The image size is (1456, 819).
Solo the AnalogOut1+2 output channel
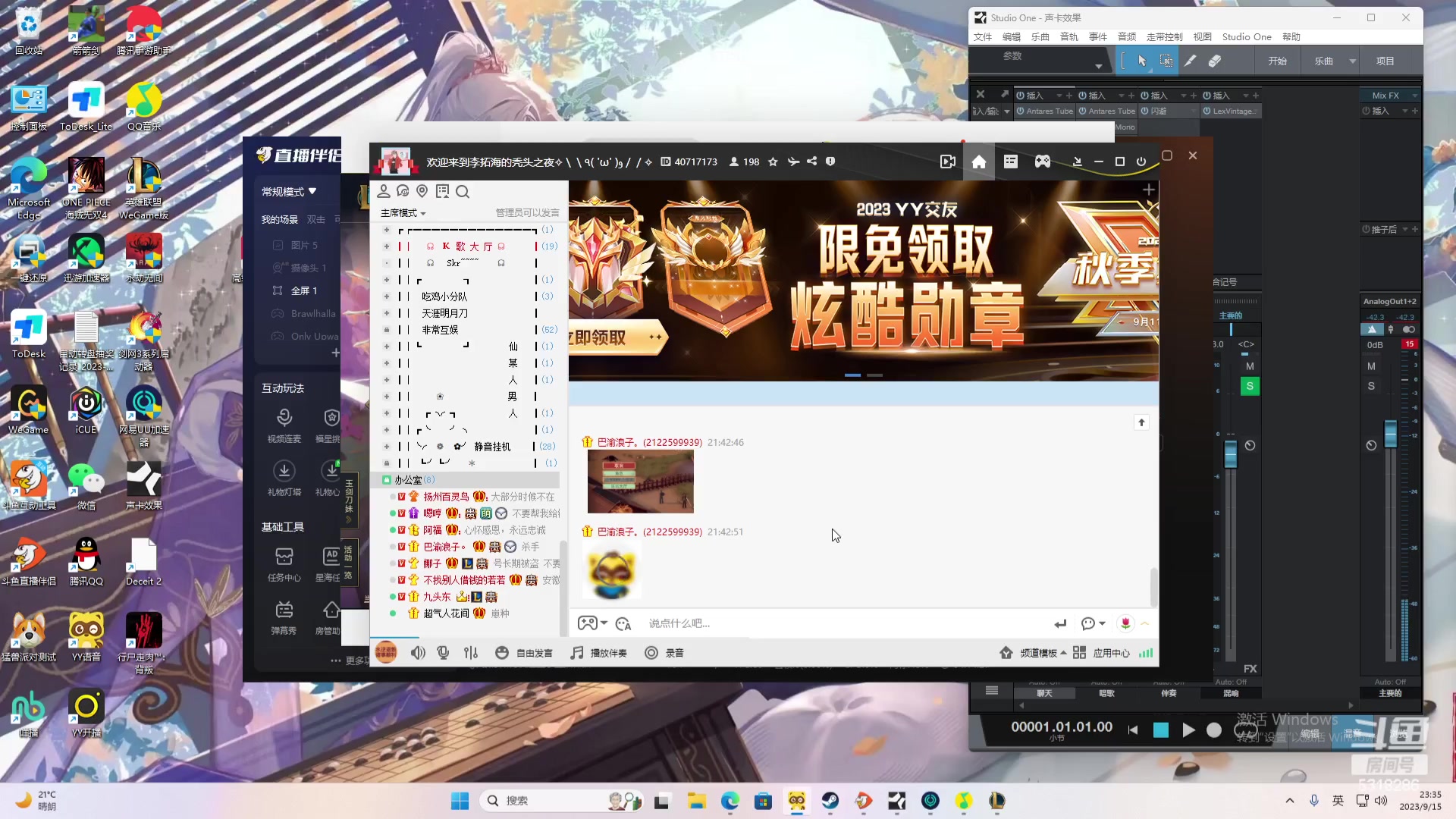pyautogui.click(x=1371, y=386)
